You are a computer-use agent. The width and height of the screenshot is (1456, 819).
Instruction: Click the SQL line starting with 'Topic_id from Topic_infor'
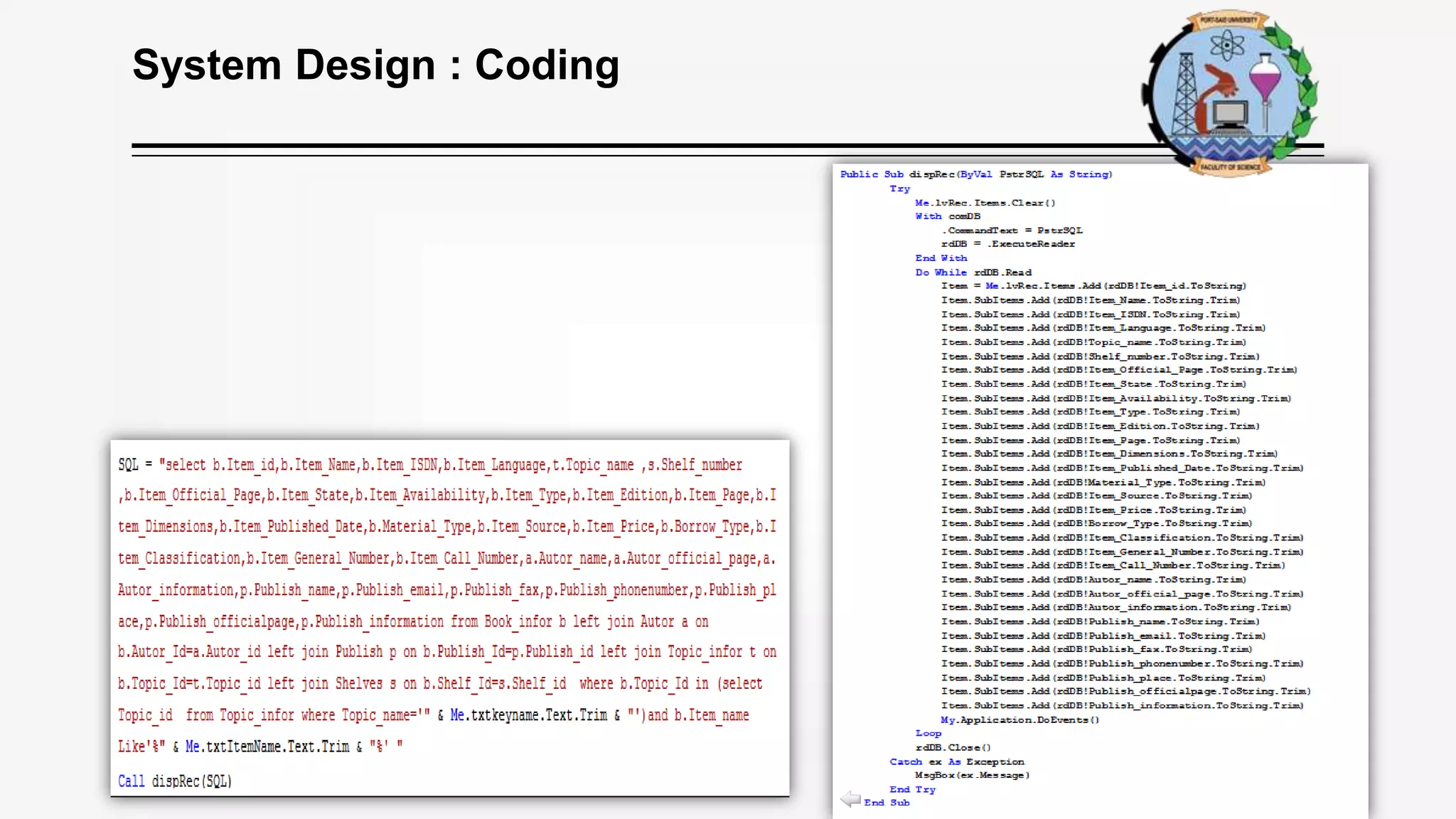[433, 715]
